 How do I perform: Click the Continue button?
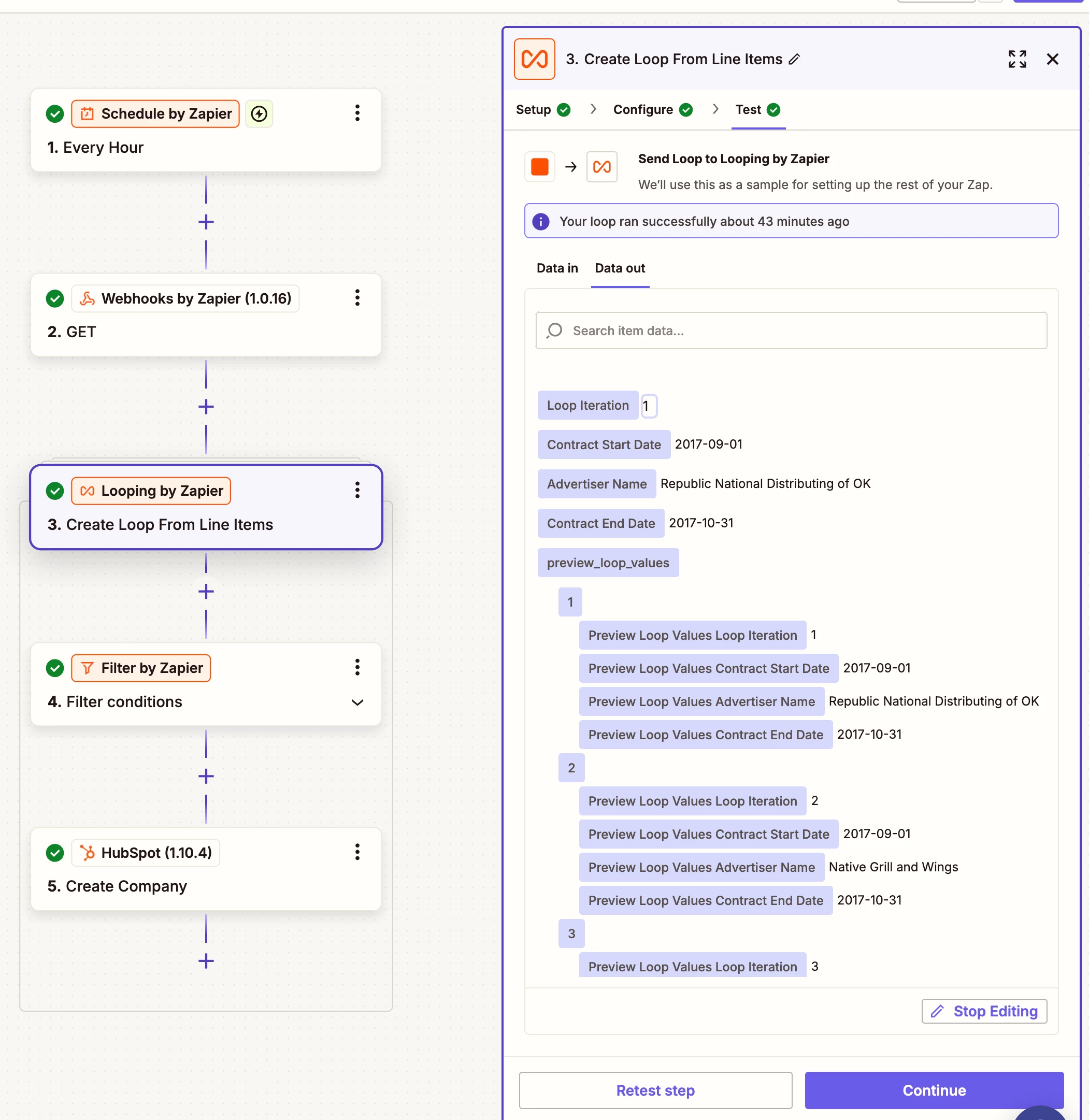(934, 1090)
